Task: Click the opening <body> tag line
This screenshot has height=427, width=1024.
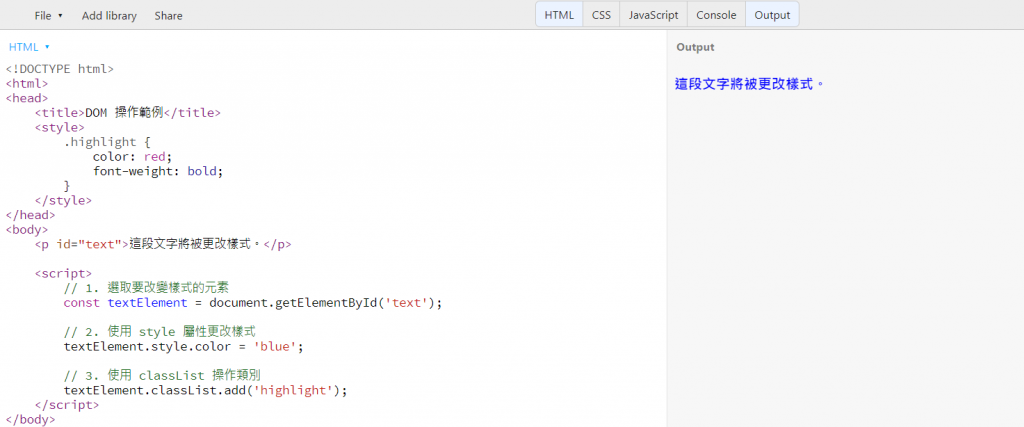Action: point(27,230)
